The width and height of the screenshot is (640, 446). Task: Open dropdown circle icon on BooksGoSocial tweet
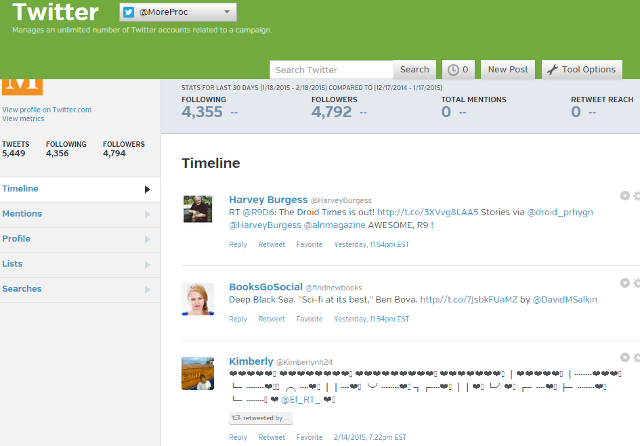[x=625, y=283]
